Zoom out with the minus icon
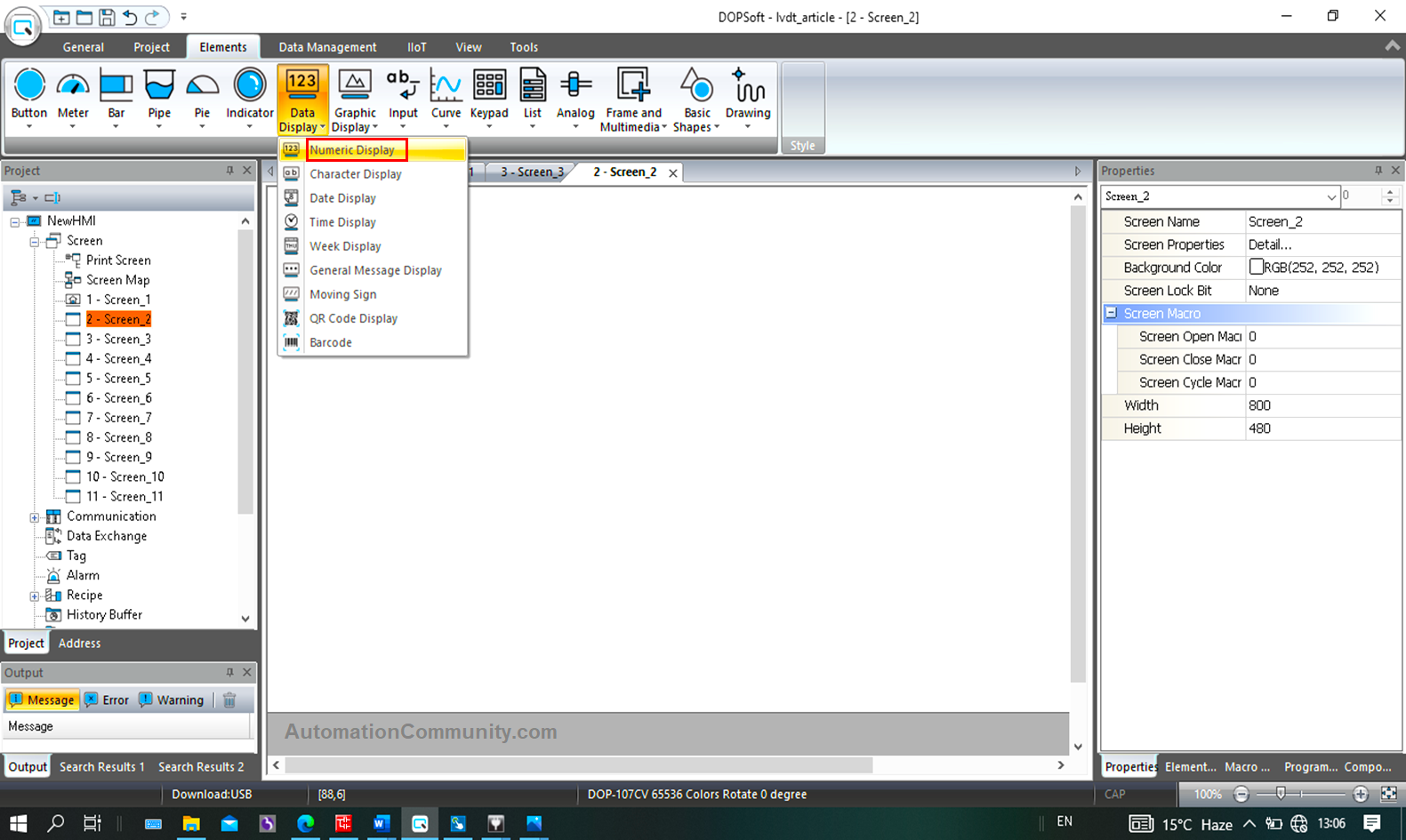Screen dimensions: 1406x840 (1241, 794)
